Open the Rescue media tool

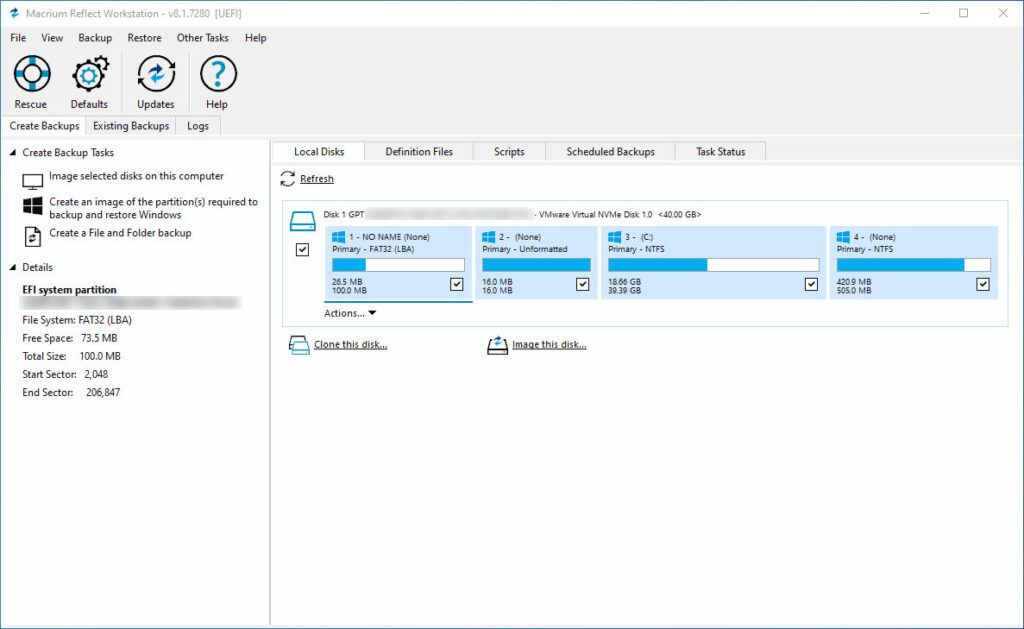point(31,82)
